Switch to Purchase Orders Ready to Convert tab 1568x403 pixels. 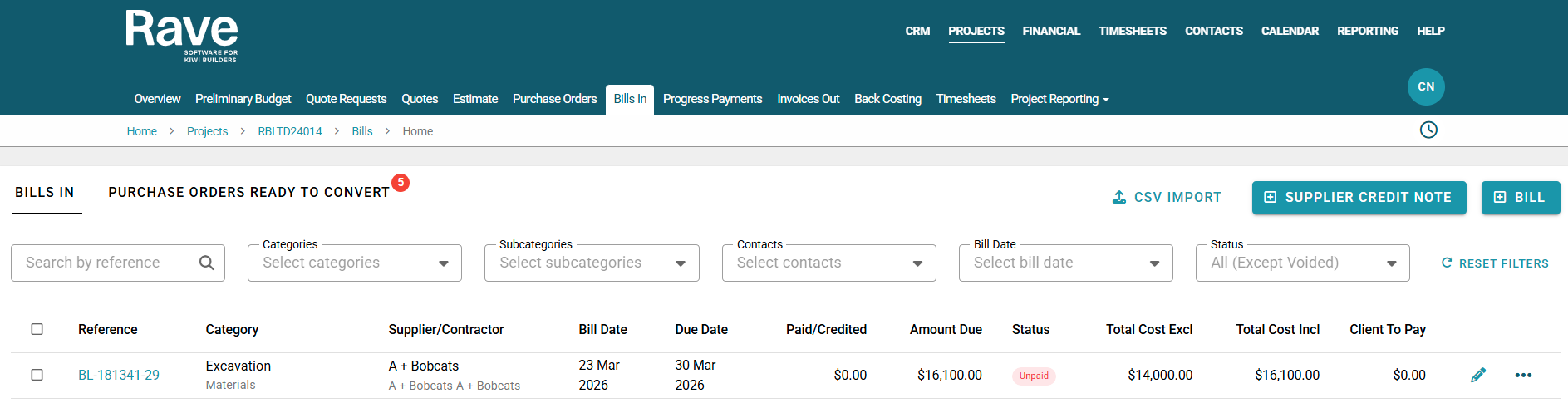(249, 192)
